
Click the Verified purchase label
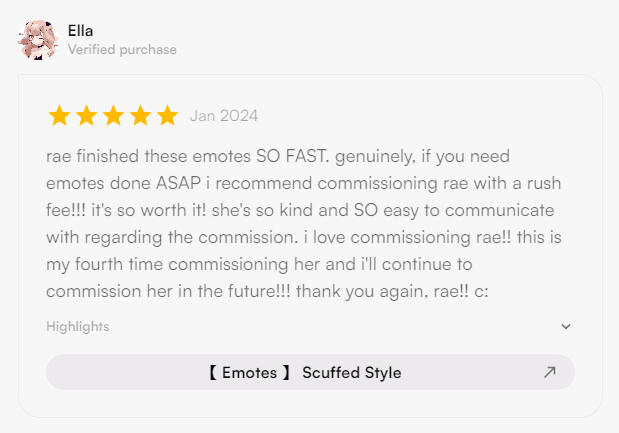click(122, 49)
